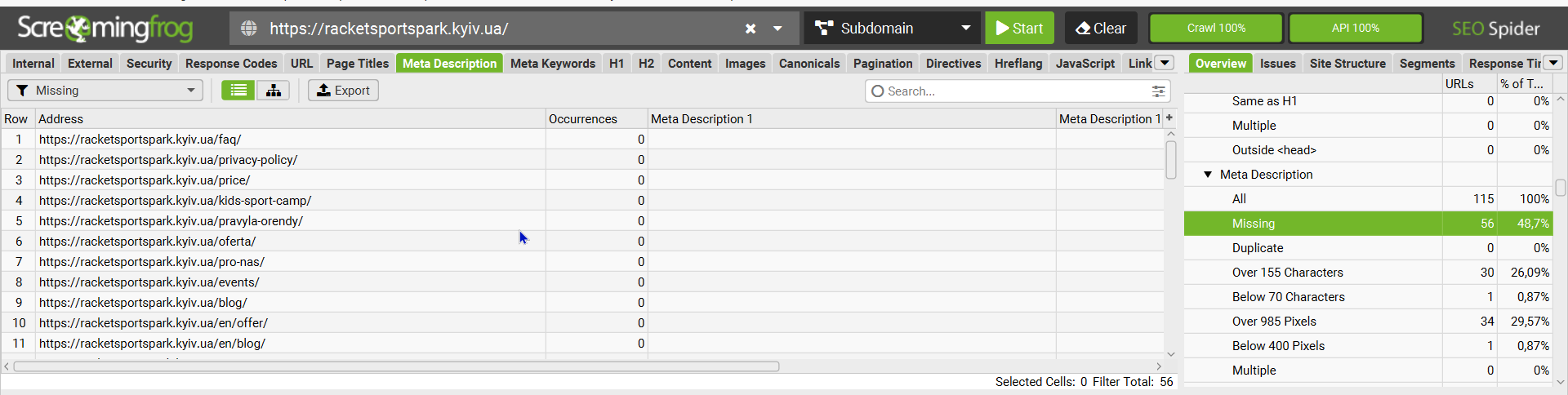
Task: Click the Screaming Frog logo
Action: point(105,29)
